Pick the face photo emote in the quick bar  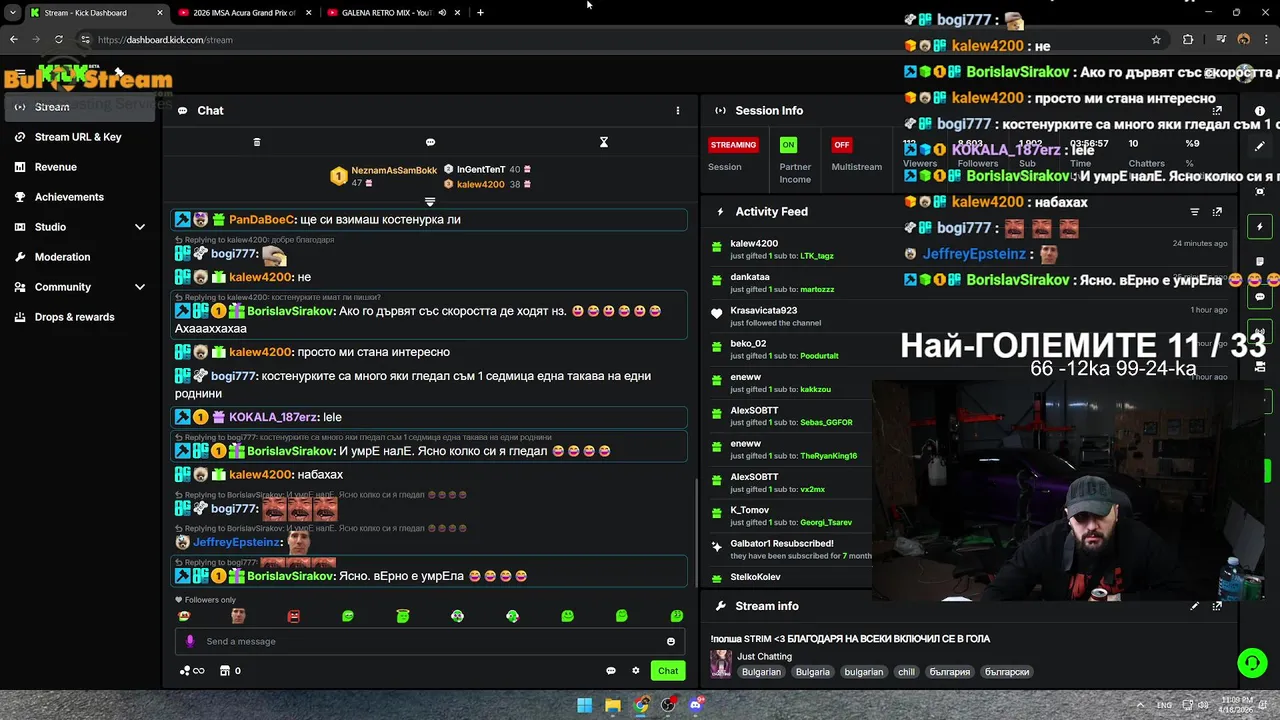coord(238,616)
